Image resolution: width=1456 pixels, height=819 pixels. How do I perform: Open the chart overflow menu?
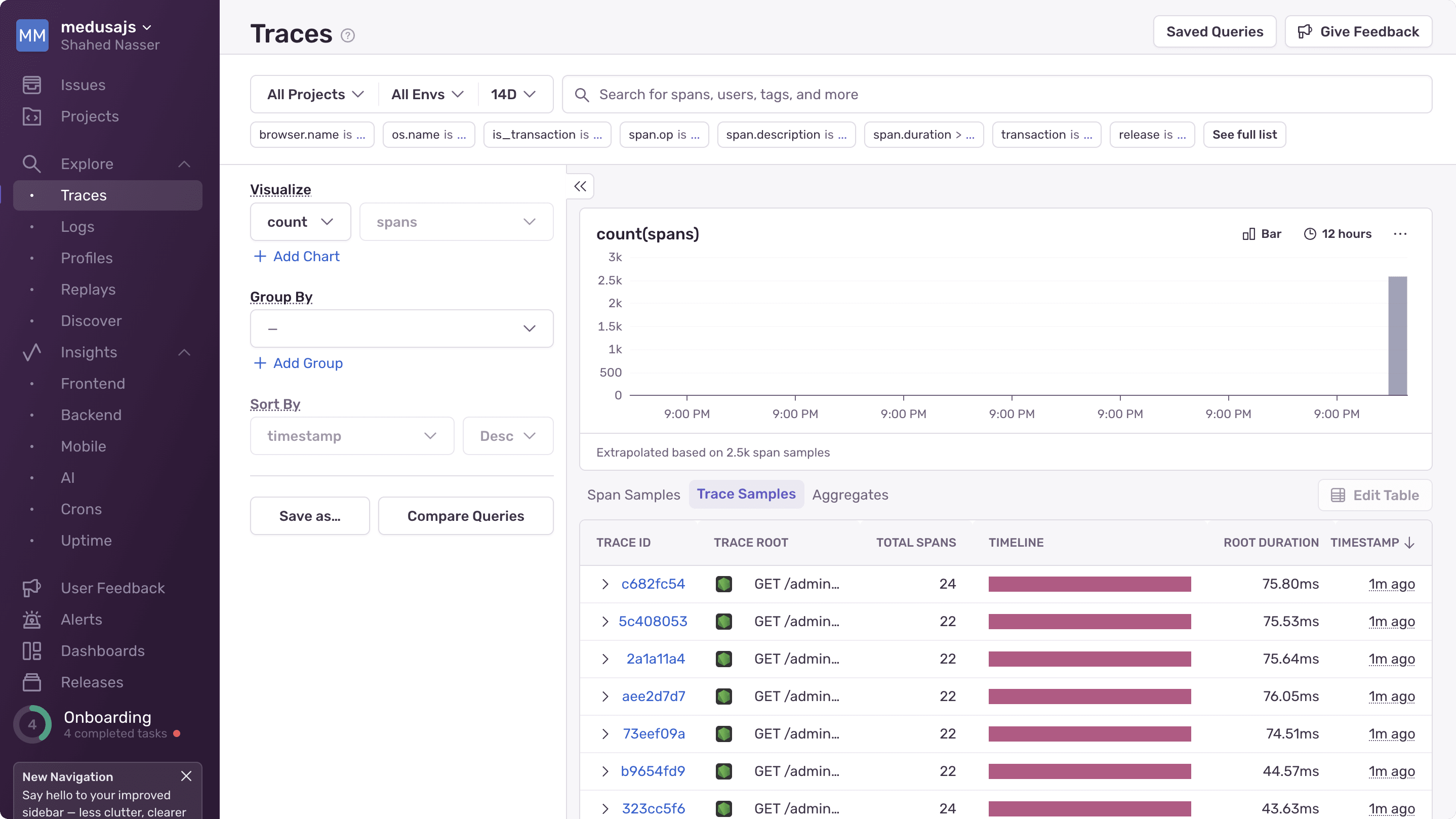click(x=1401, y=233)
